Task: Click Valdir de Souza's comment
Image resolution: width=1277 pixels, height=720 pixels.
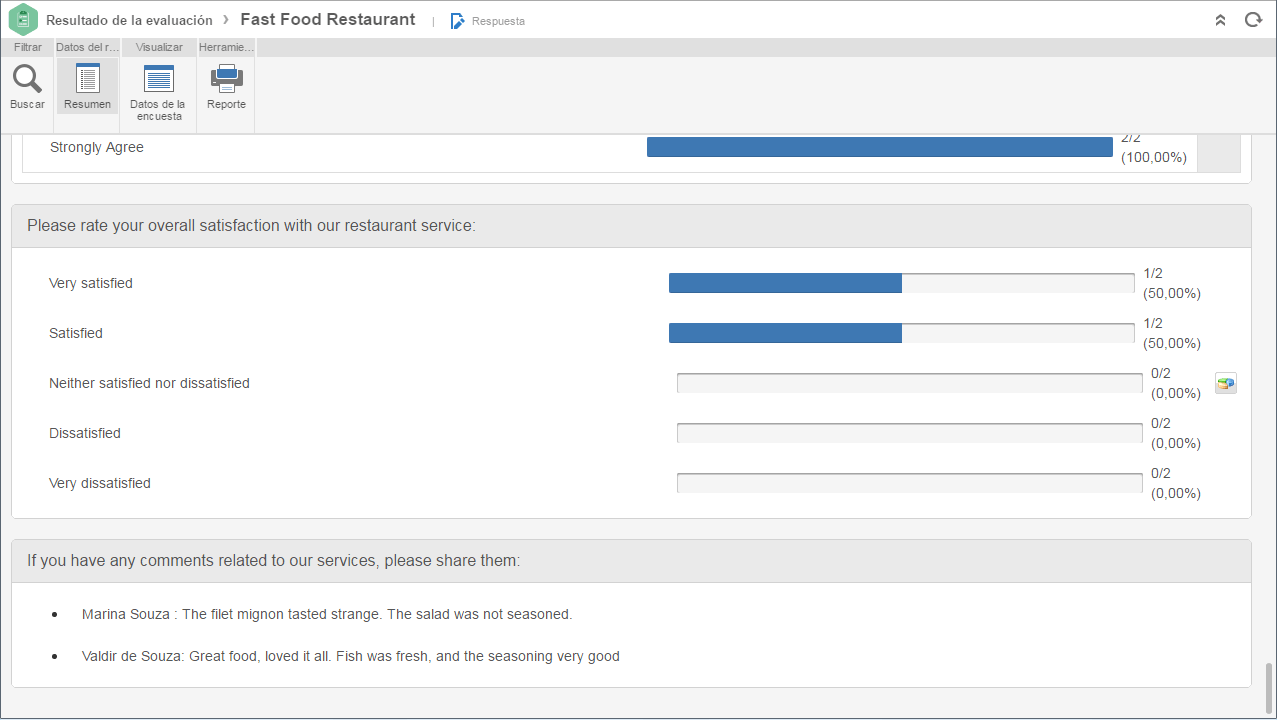Action: tap(351, 656)
